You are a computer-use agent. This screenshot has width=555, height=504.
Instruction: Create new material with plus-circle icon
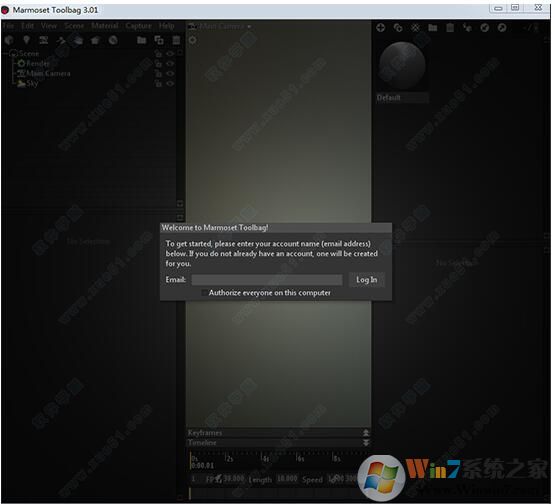pyautogui.click(x=381, y=28)
